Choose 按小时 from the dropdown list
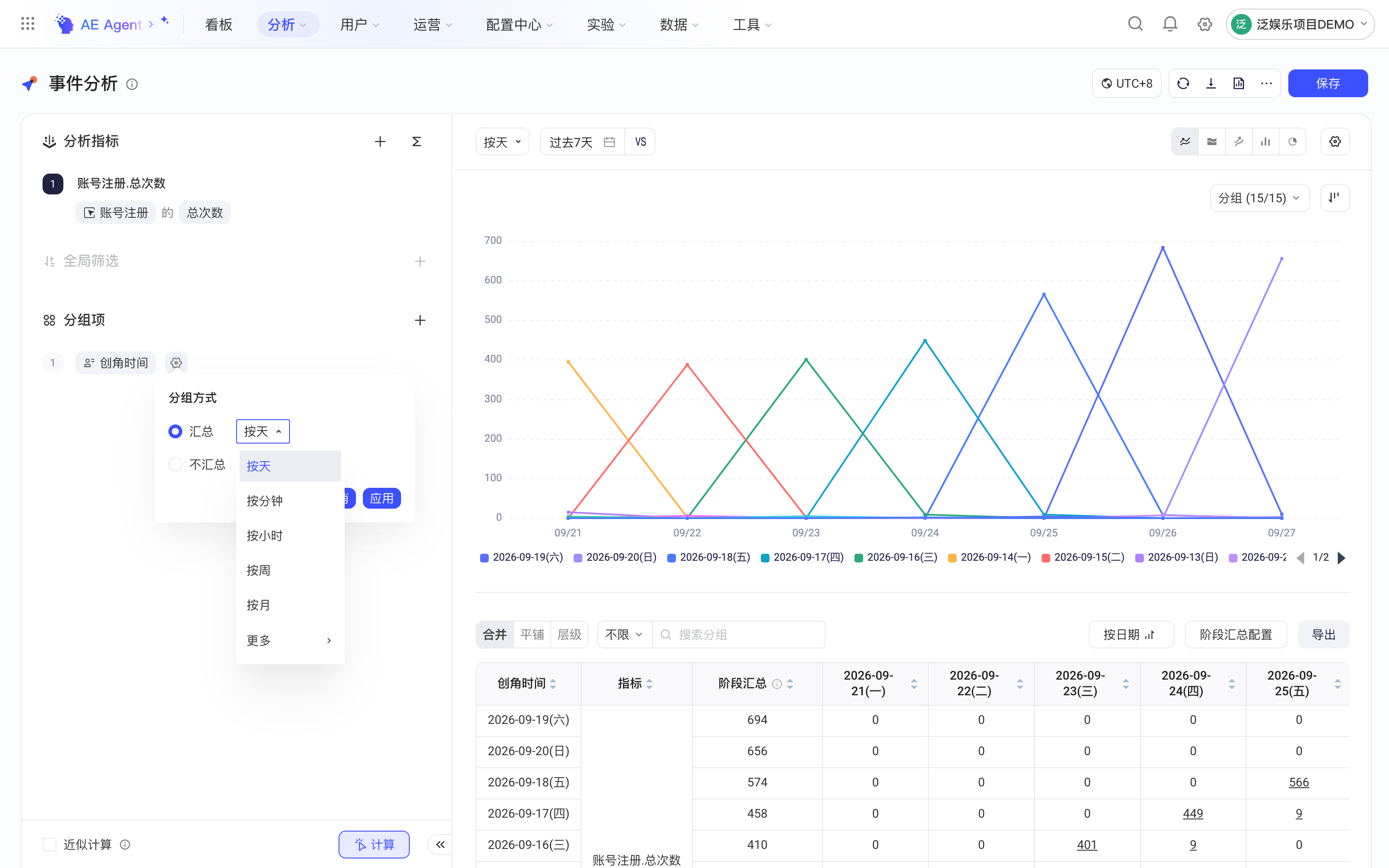The width and height of the screenshot is (1389, 868). pyautogui.click(x=290, y=536)
